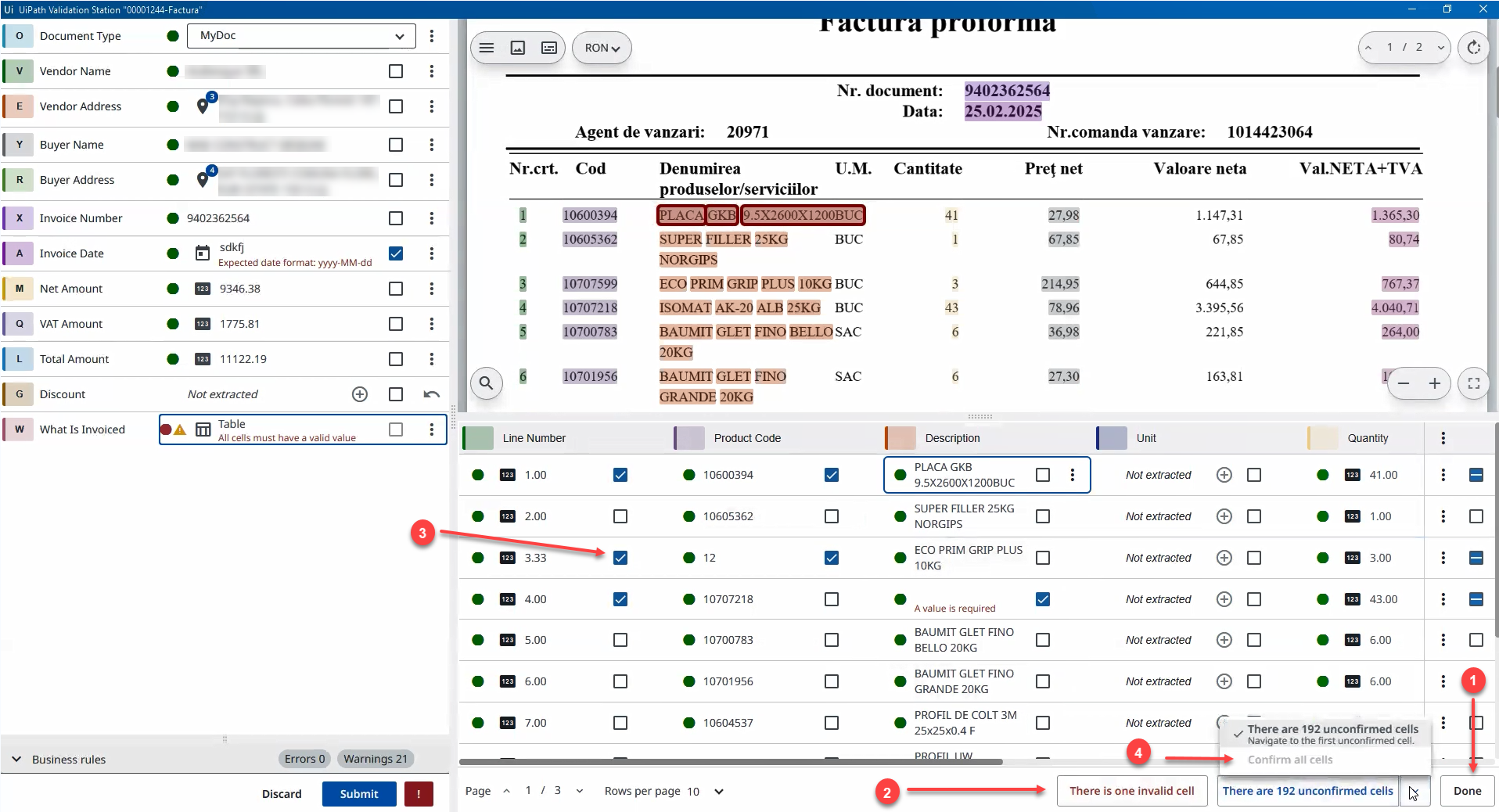The height and width of the screenshot is (812, 1499).
Task: Open the RON language dropdown
Action: (602, 48)
